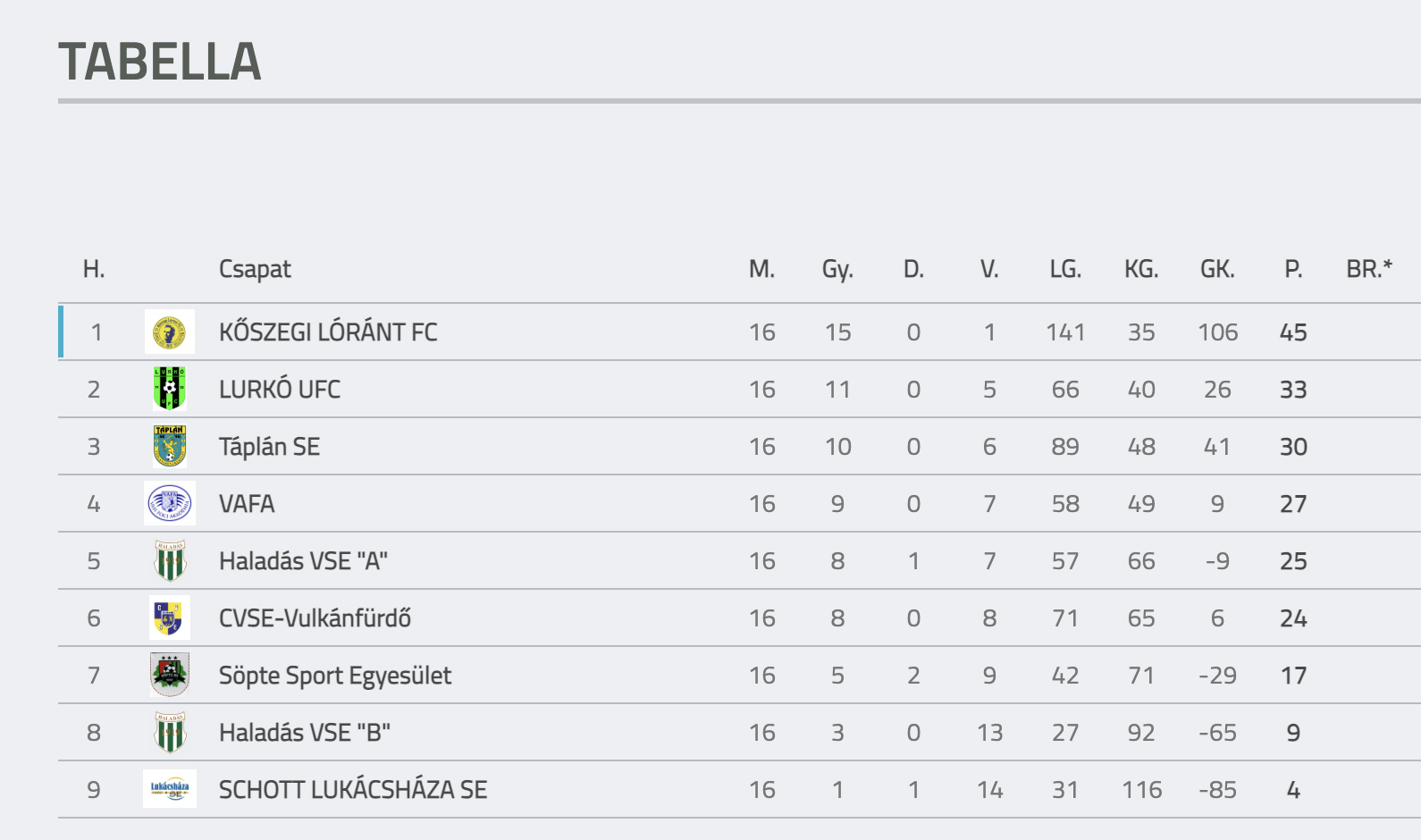The height and width of the screenshot is (840, 1421).
Task: Click the Lurkó UFC team logo
Action: [x=170, y=389]
